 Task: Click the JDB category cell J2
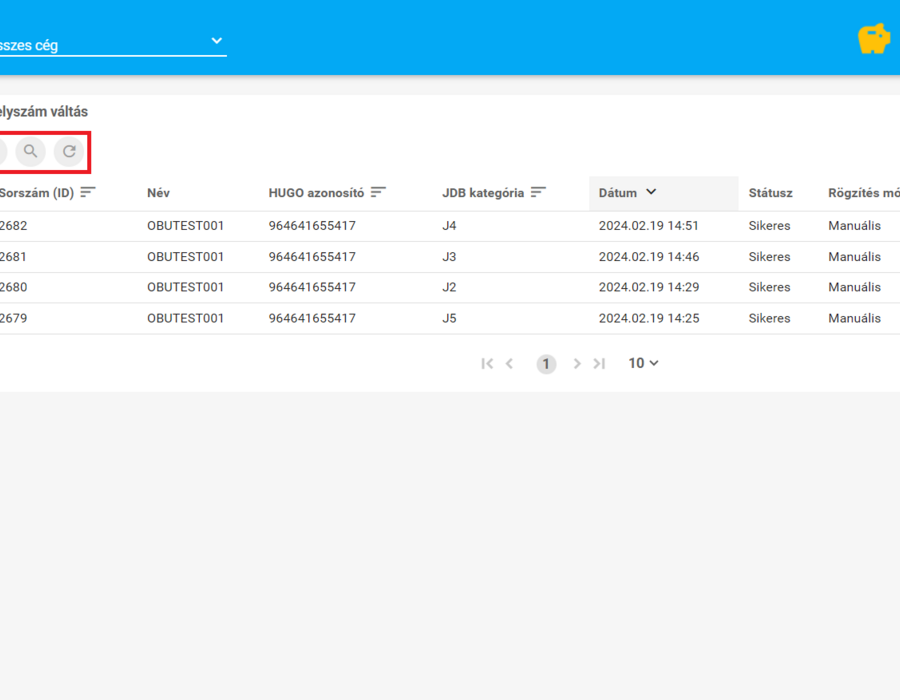click(x=449, y=287)
